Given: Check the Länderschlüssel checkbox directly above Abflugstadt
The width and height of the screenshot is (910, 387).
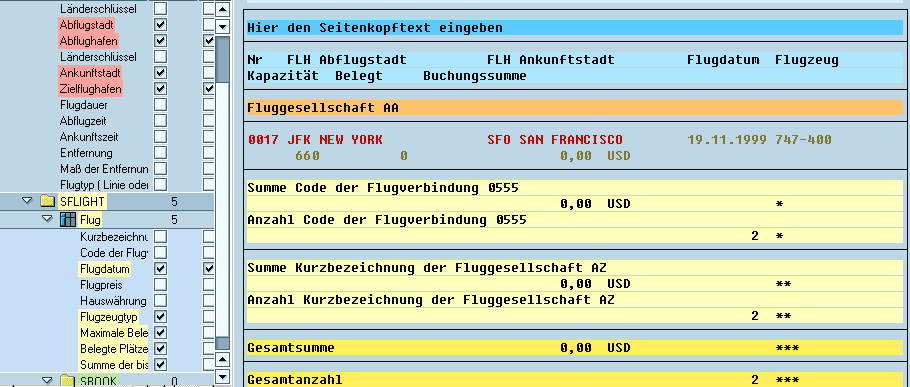Looking at the screenshot, I should point(160,9).
